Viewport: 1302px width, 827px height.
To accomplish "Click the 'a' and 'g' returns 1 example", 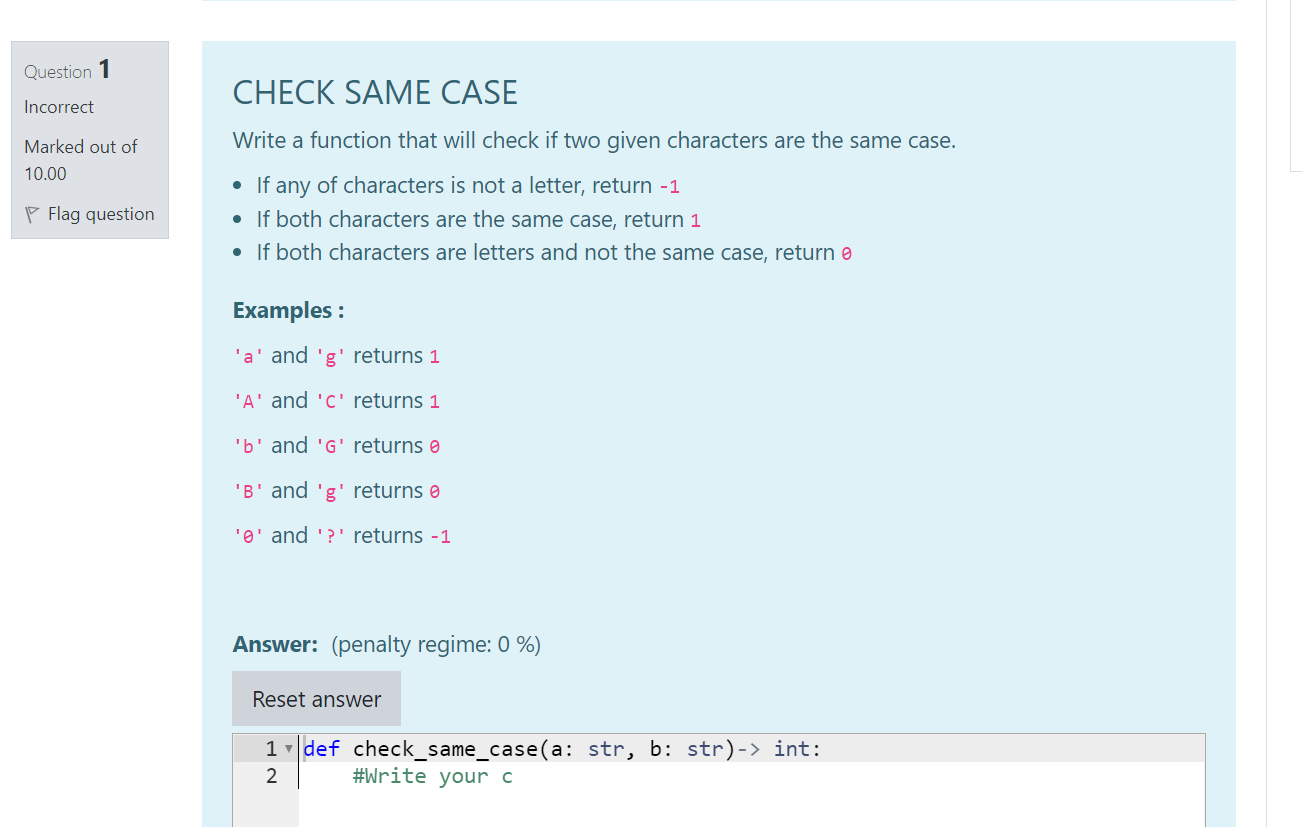I will (x=335, y=355).
